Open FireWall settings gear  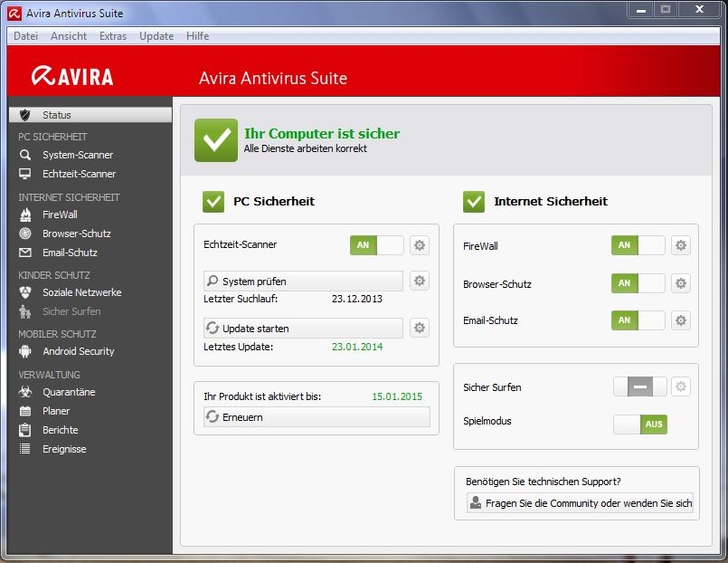click(681, 245)
